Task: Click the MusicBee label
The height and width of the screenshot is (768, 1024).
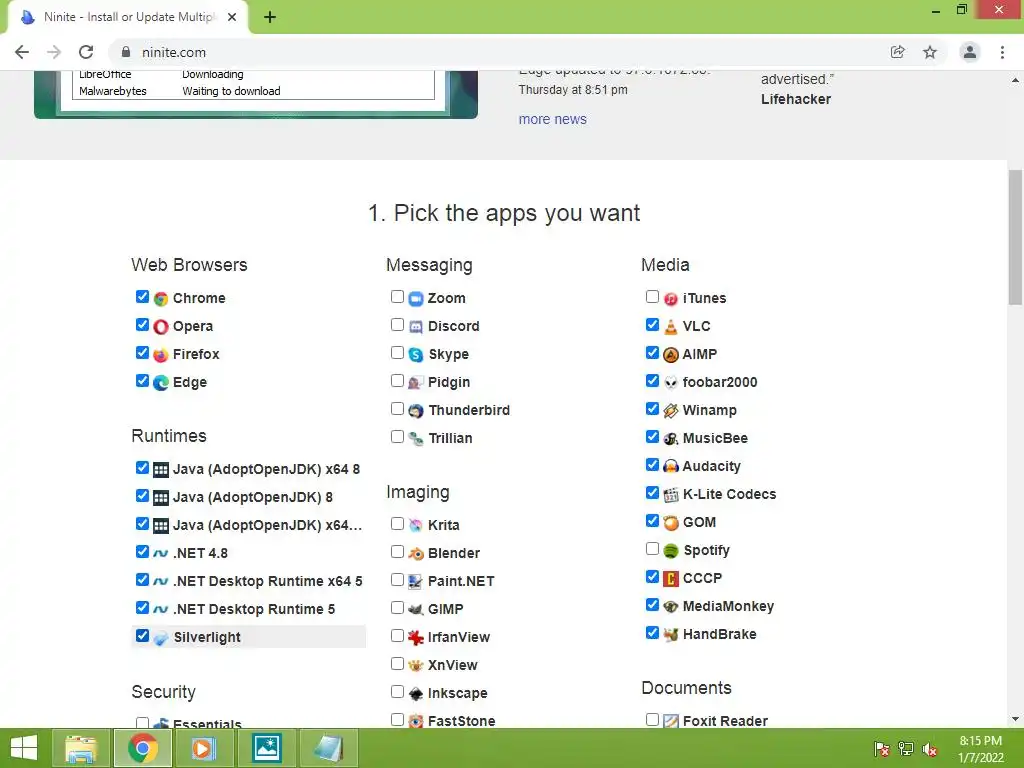Action: point(715,439)
